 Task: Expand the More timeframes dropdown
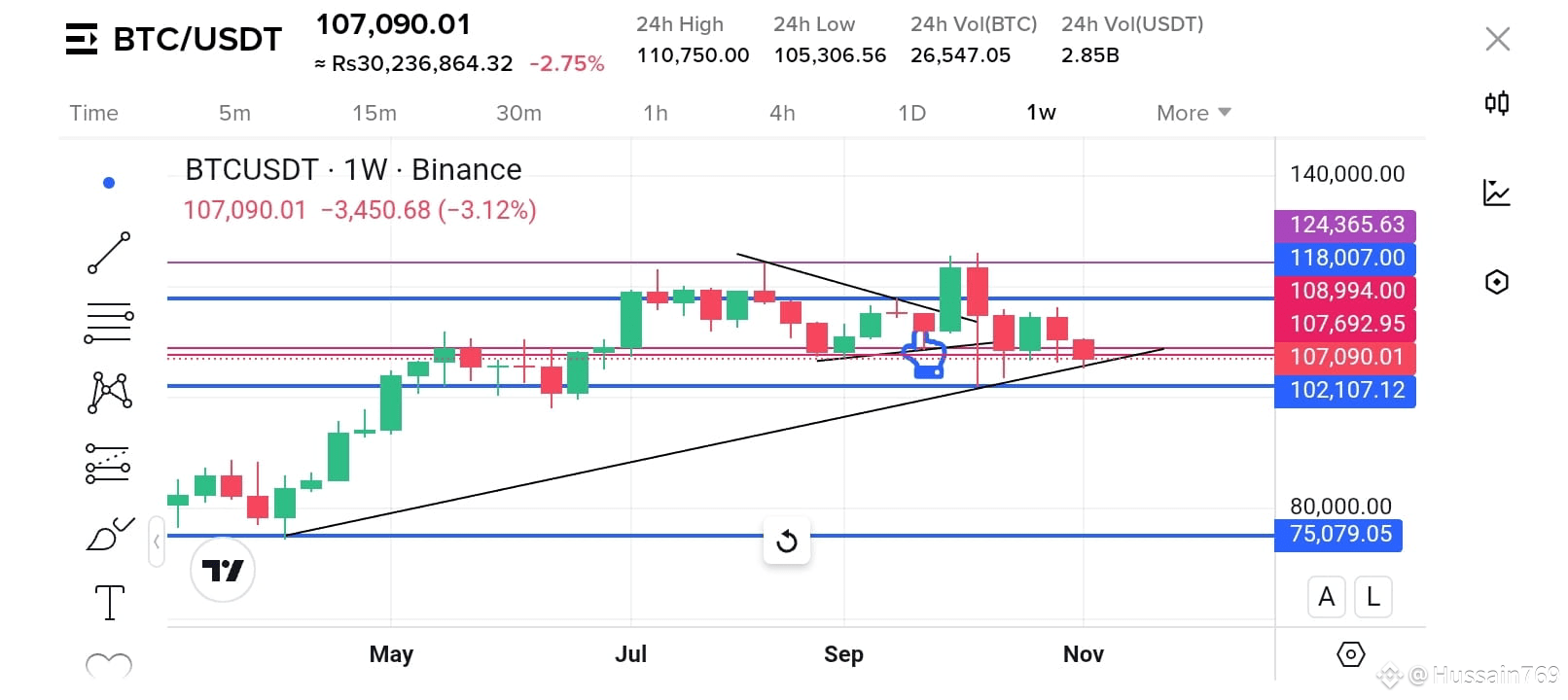(1194, 113)
